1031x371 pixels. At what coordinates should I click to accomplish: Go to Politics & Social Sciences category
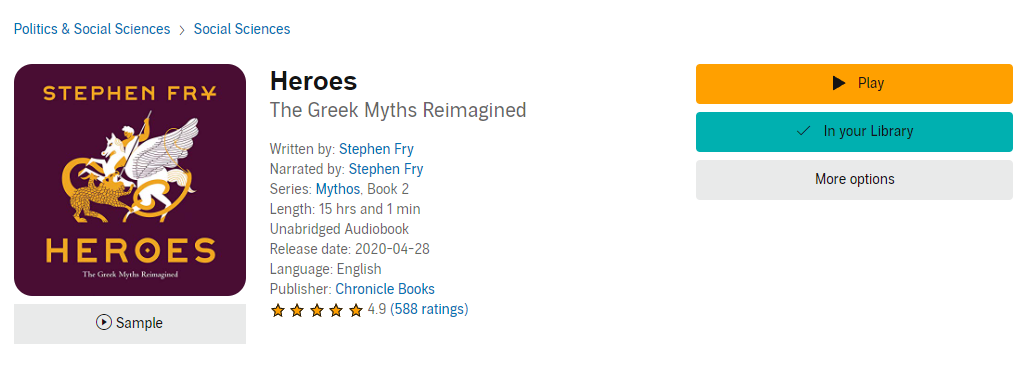tap(92, 29)
